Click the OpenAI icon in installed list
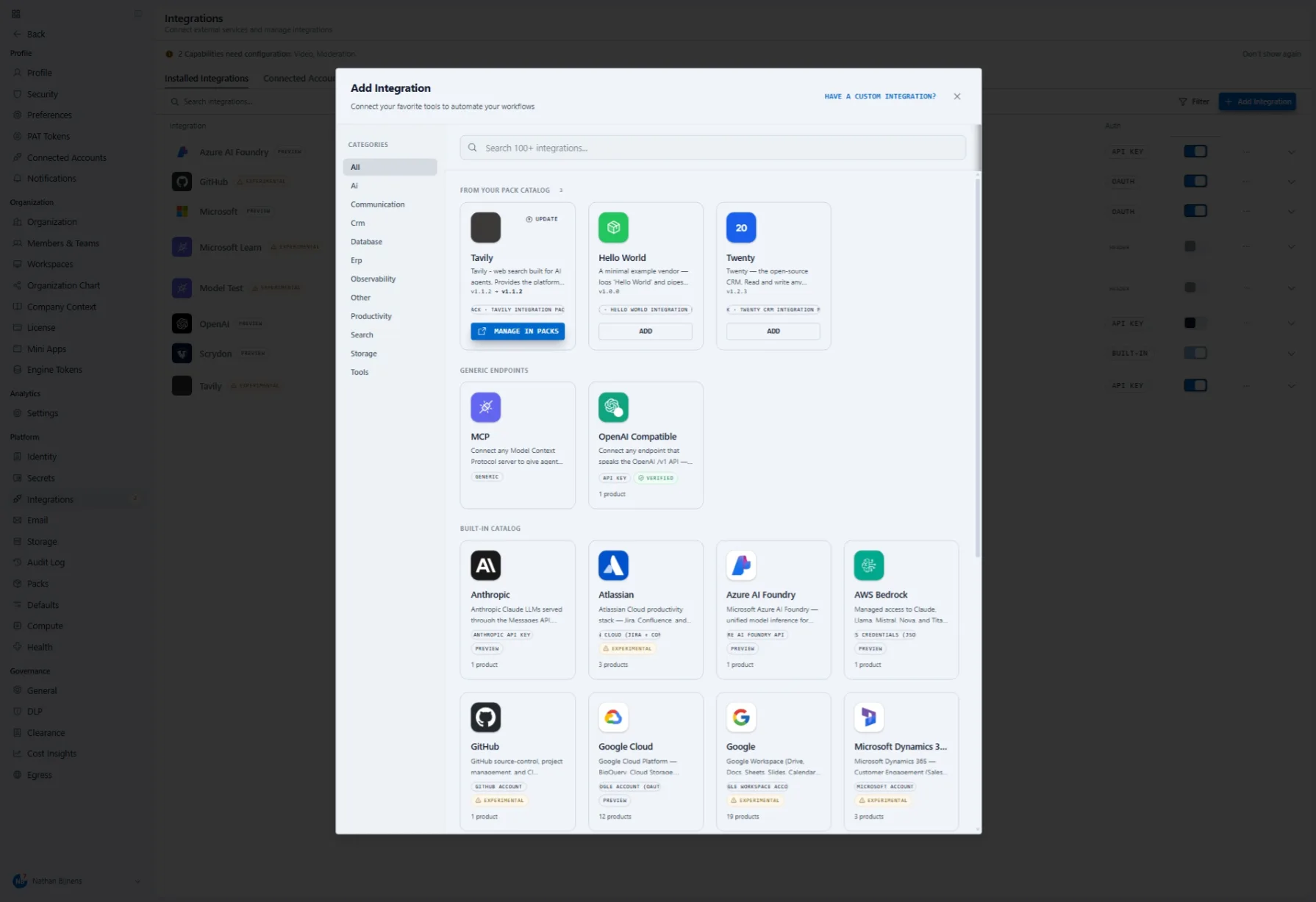The height and width of the screenshot is (902, 1316). pyautogui.click(x=182, y=323)
